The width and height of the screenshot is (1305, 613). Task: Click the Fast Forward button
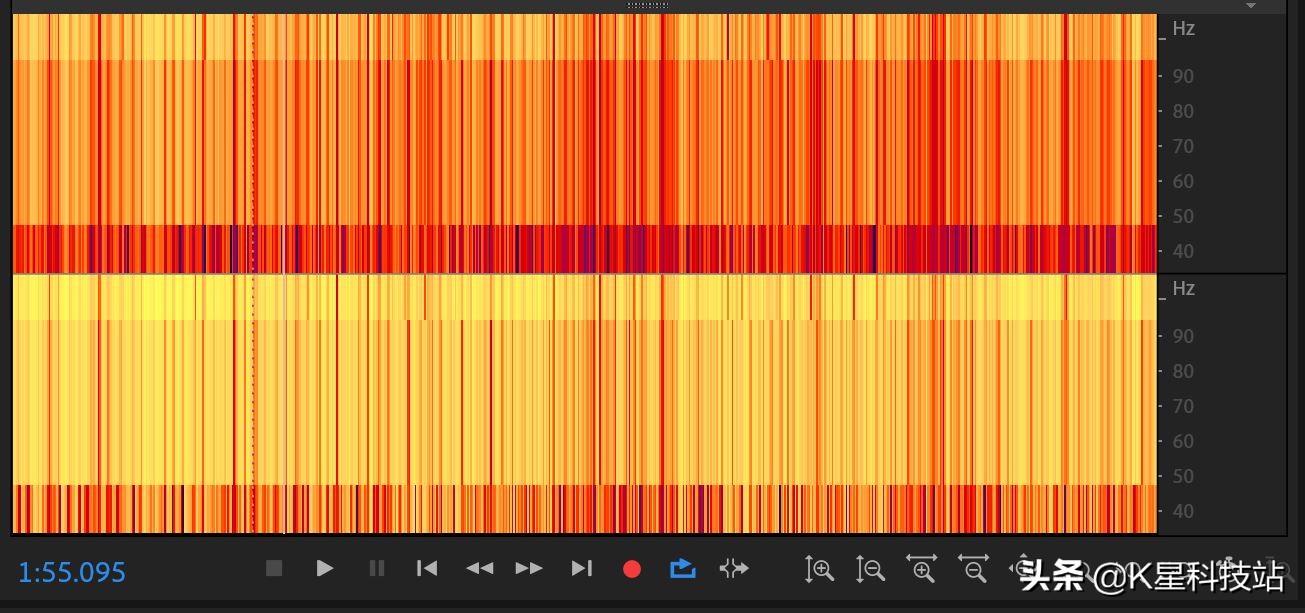click(x=529, y=568)
